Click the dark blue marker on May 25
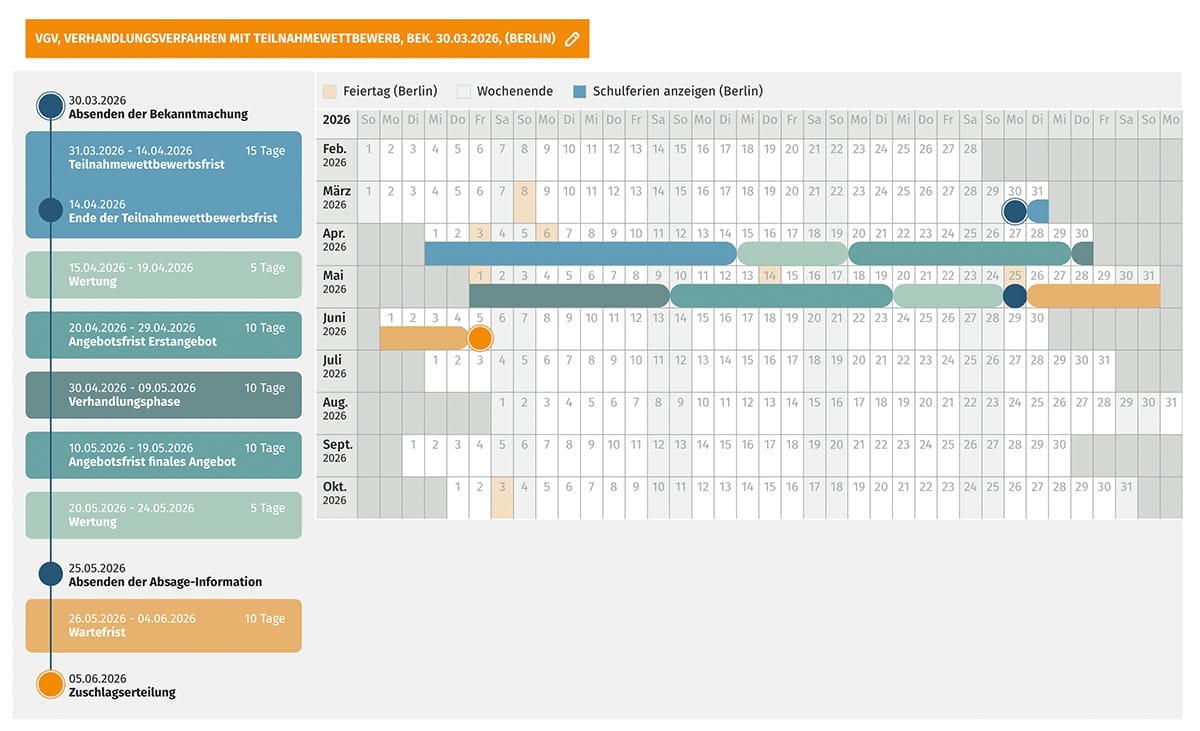Image resolution: width=1200 pixels, height=731 pixels. click(x=1015, y=296)
